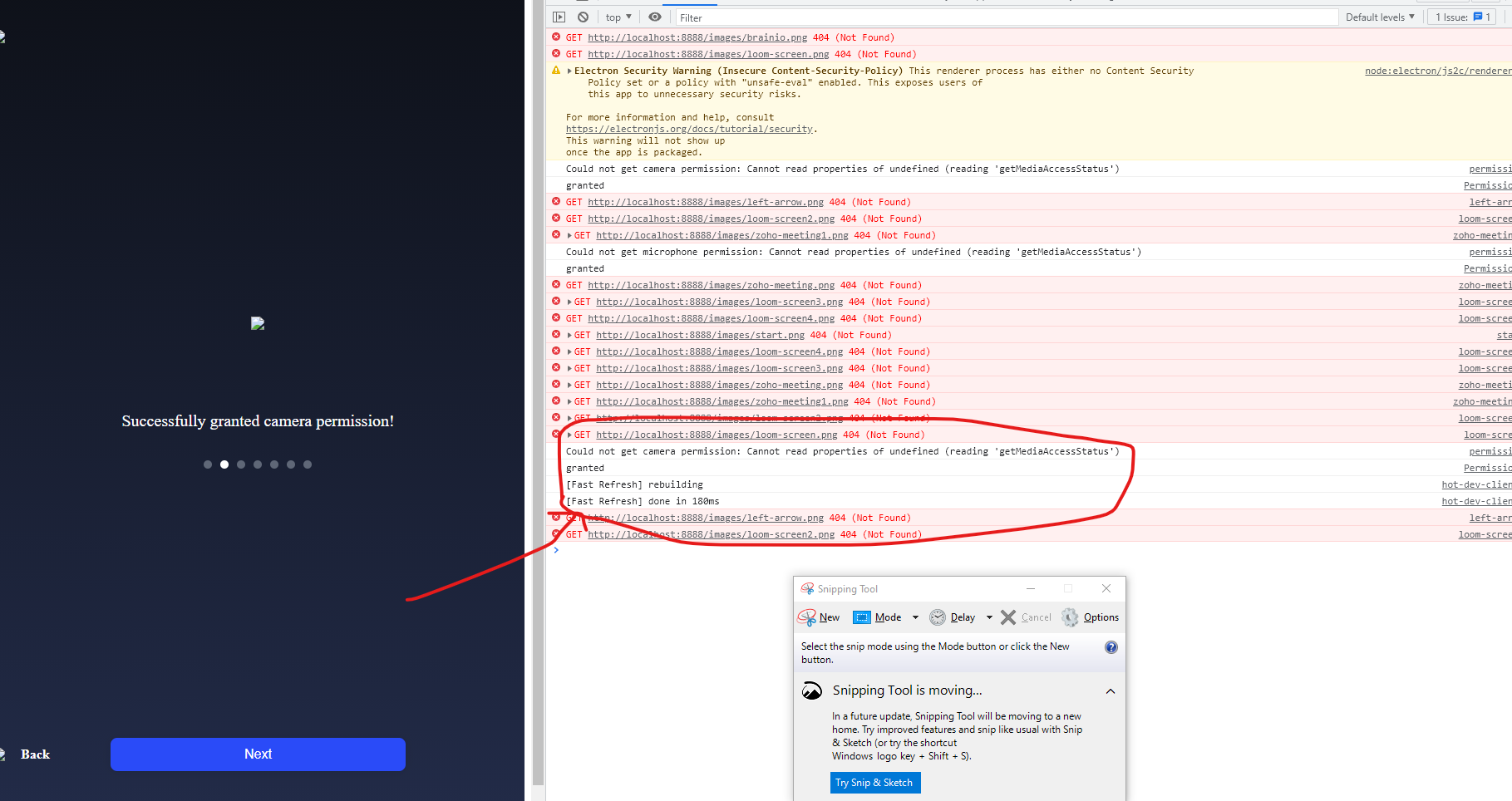Select the fourth carousel dot
Screen dimensions: 1512x801
click(258, 464)
